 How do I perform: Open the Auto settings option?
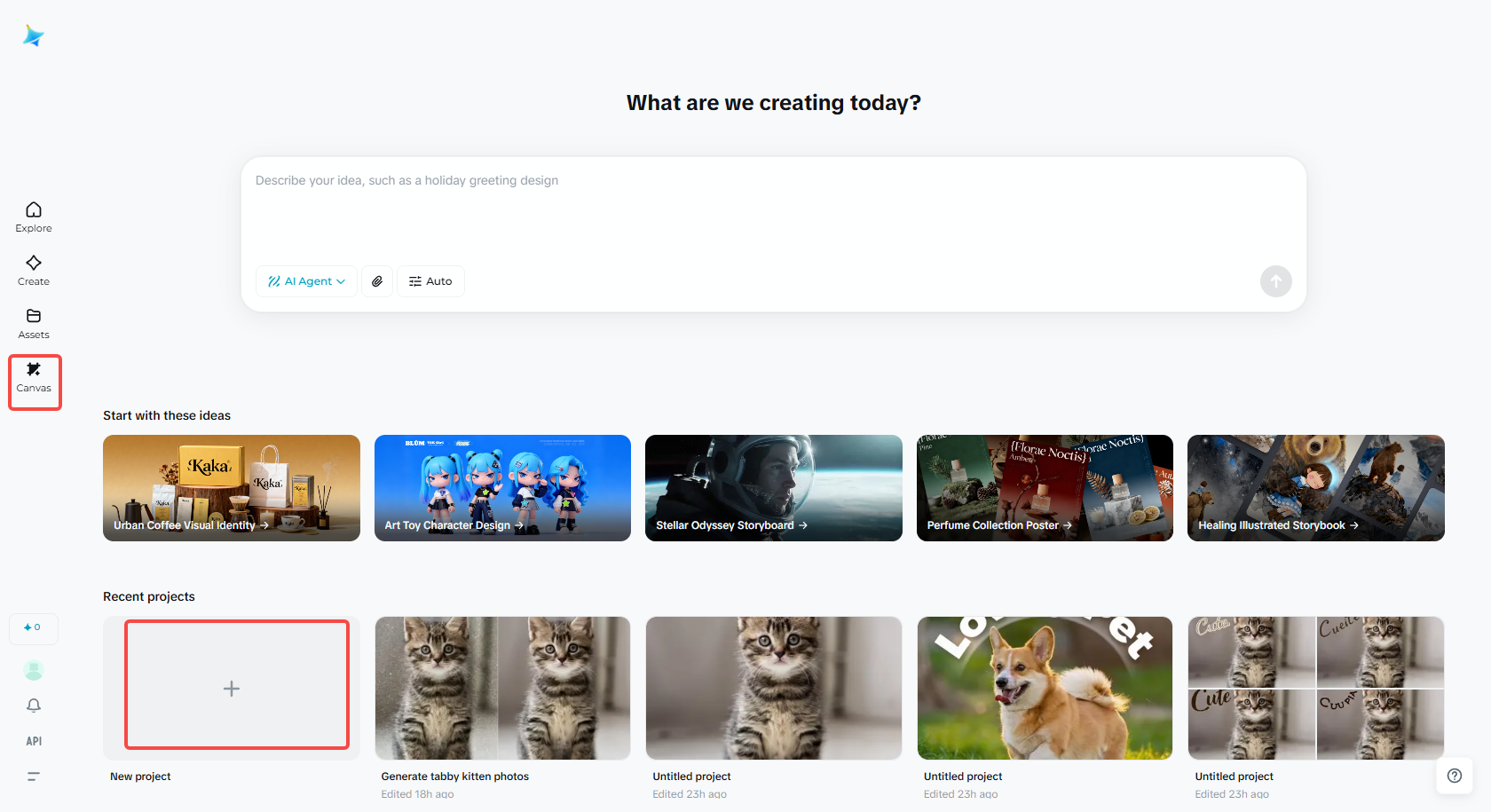click(x=430, y=281)
